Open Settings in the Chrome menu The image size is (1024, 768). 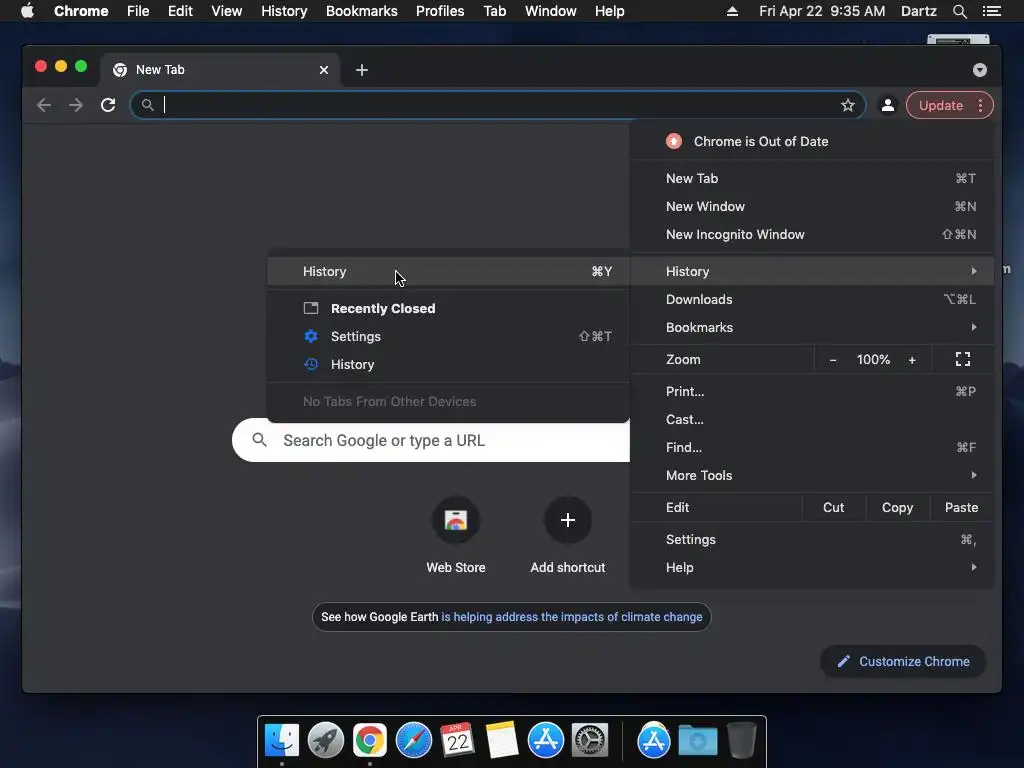tap(812, 539)
